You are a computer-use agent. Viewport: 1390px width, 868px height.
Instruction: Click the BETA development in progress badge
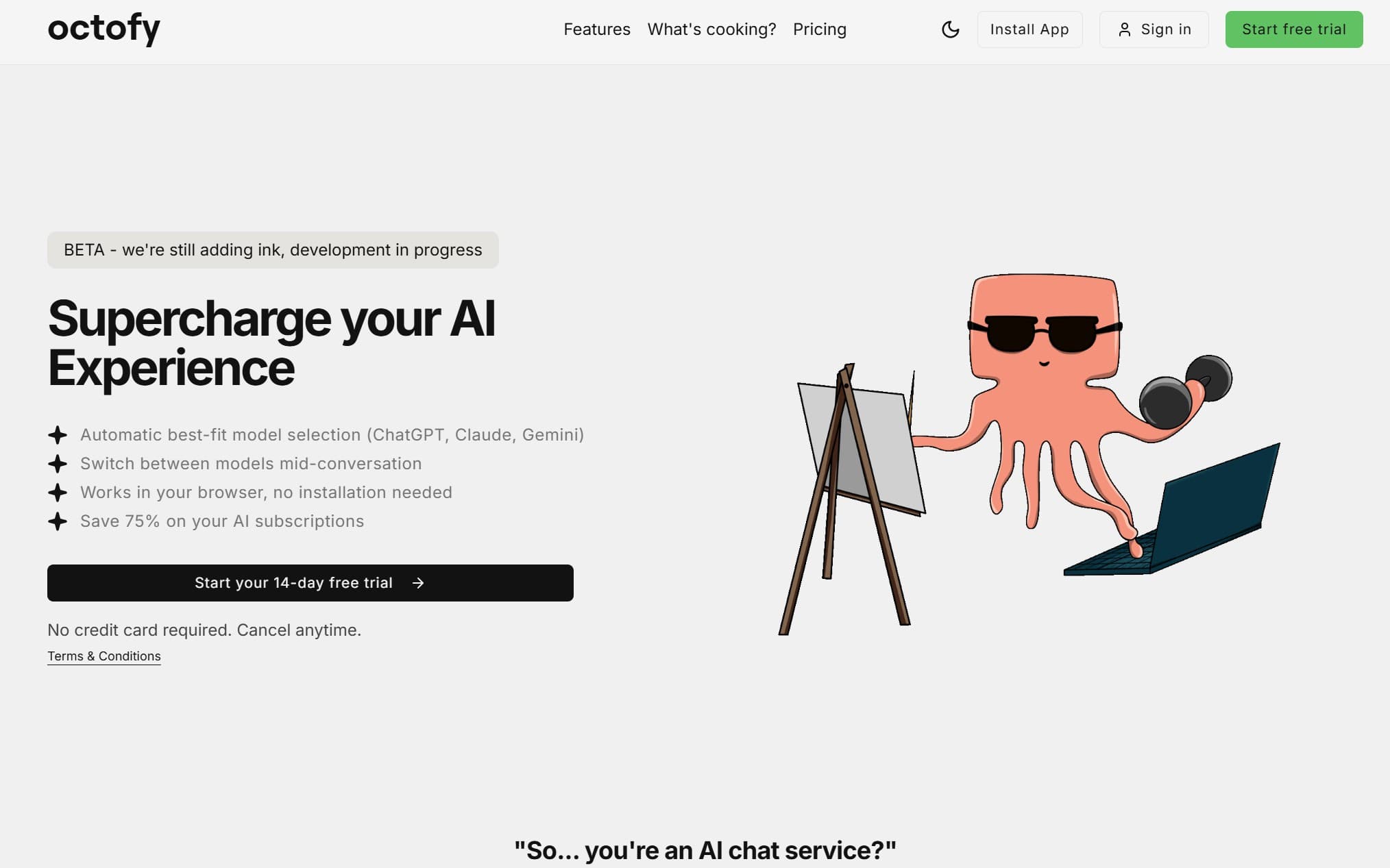tap(273, 250)
